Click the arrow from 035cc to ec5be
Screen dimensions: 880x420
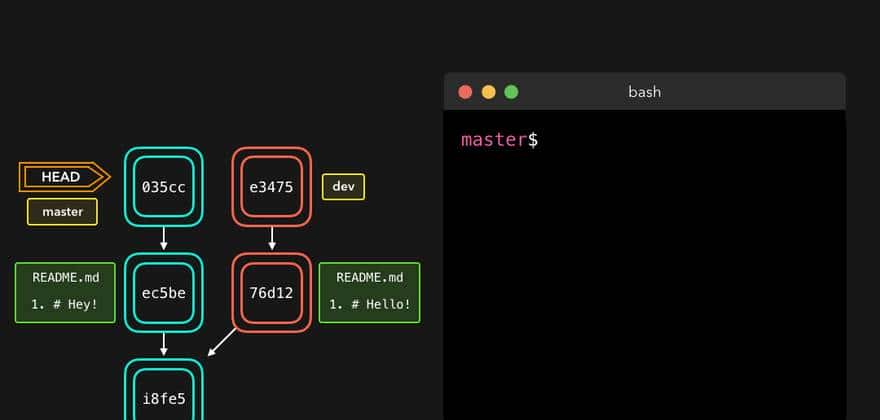pyautogui.click(x=163, y=238)
